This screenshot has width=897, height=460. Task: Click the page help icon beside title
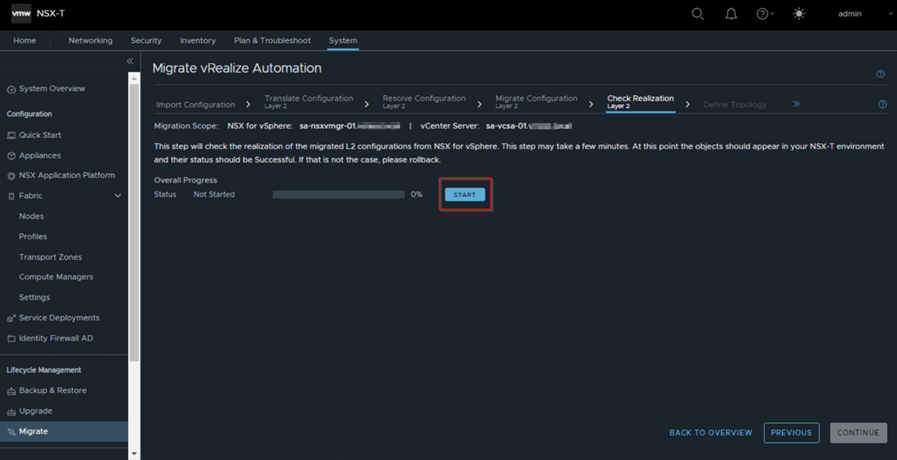[x=880, y=74]
